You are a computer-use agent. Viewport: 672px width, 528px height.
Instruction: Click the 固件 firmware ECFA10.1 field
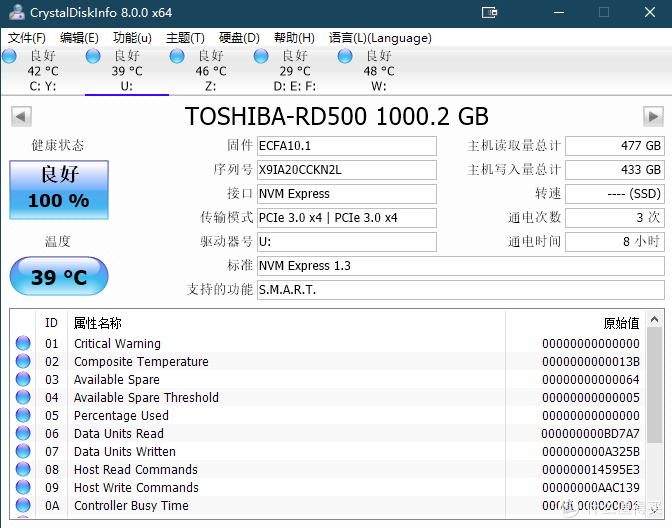346,146
